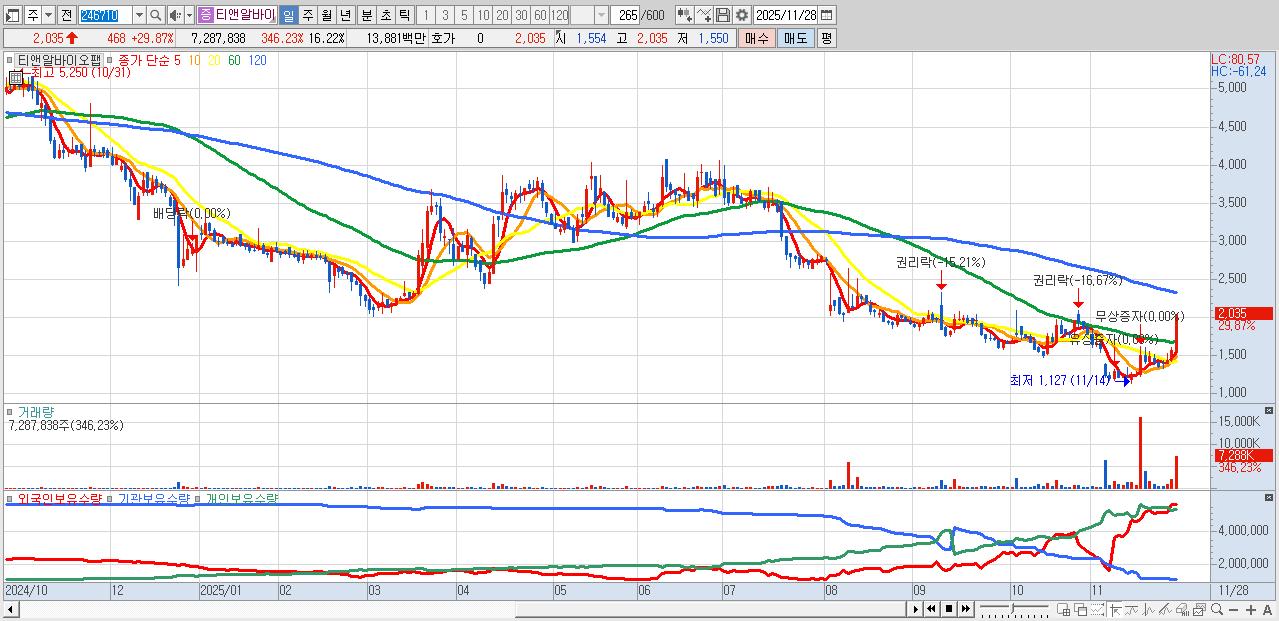Save chart with floppy disk icon
This screenshot has width=1279, height=621.
coord(722,15)
